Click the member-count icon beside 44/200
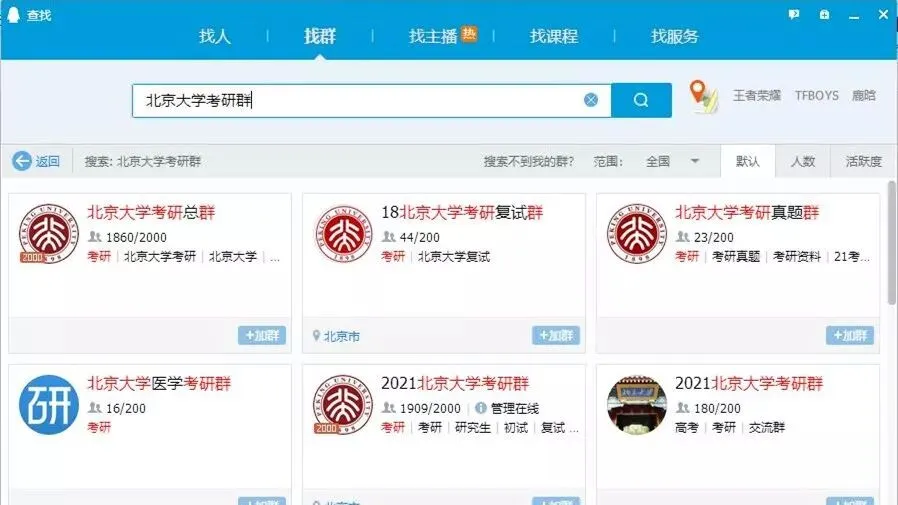This screenshot has width=898, height=505. (x=389, y=236)
